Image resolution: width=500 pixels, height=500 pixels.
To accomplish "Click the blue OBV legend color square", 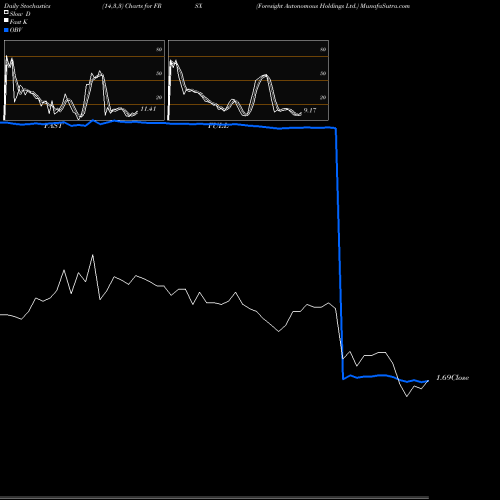I will (6, 30).
